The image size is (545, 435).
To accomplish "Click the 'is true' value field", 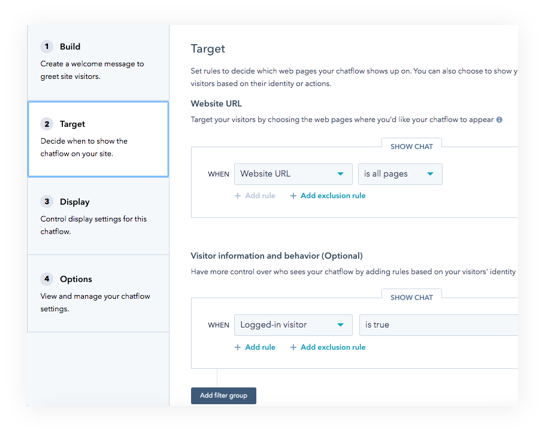I will pos(438,325).
